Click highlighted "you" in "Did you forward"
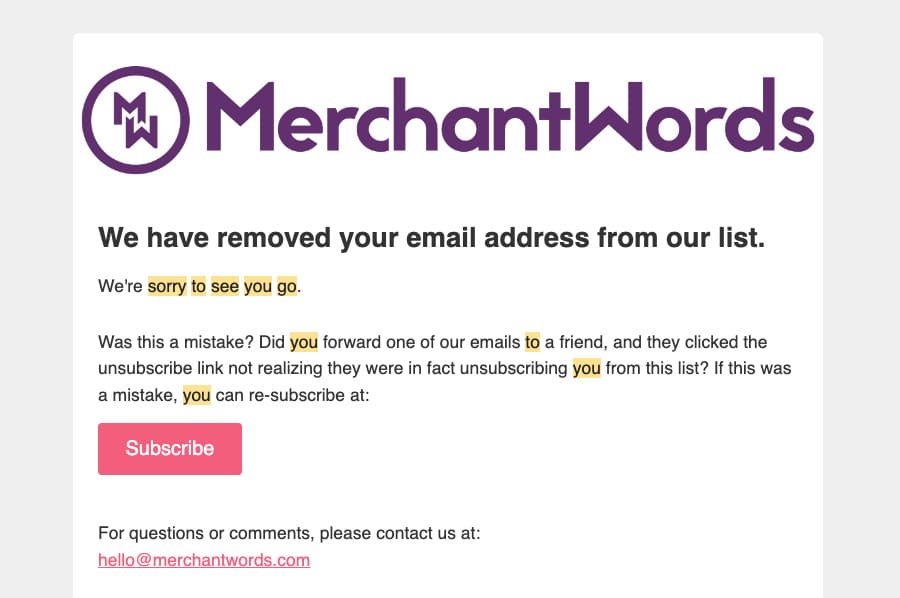The width and height of the screenshot is (900, 598). (x=304, y=342)
